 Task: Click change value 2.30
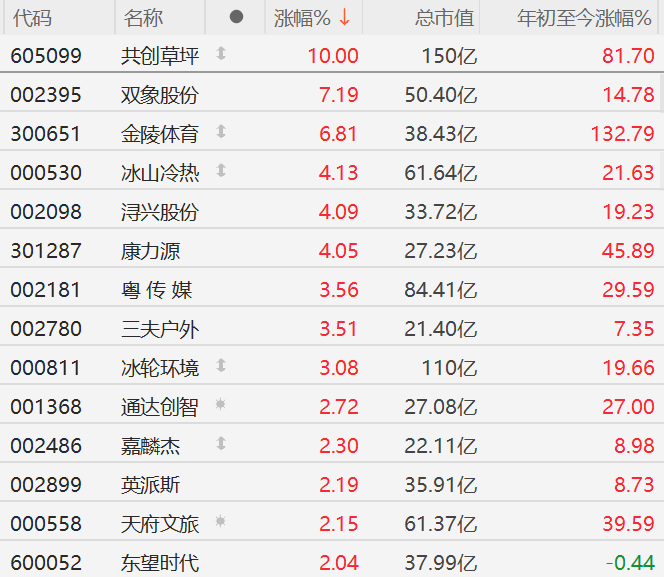pos(339,446)
